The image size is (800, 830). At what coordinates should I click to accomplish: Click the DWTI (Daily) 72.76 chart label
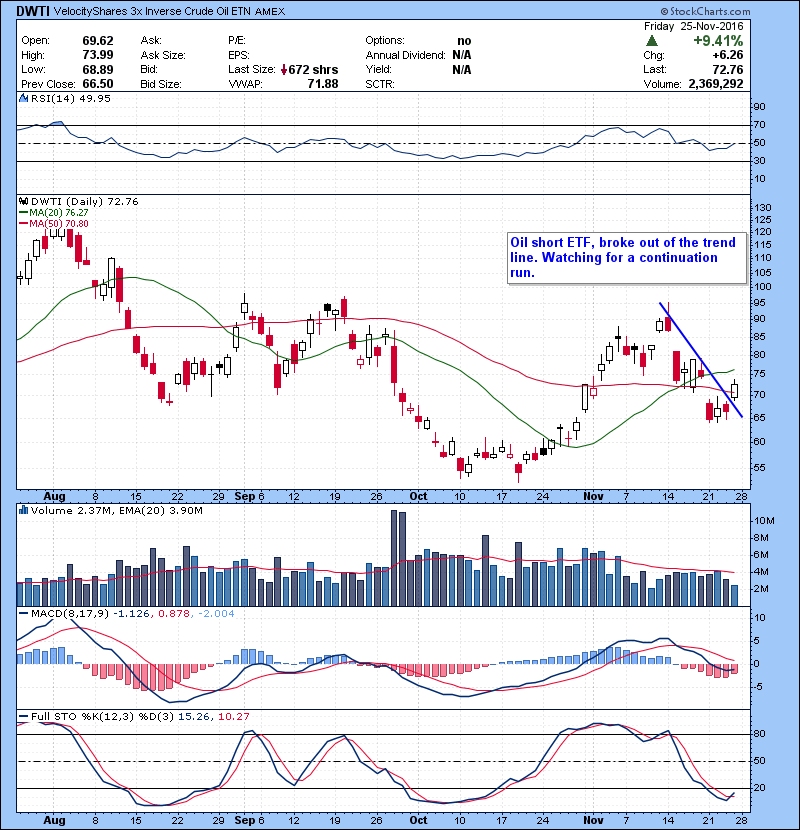point(85,201)
